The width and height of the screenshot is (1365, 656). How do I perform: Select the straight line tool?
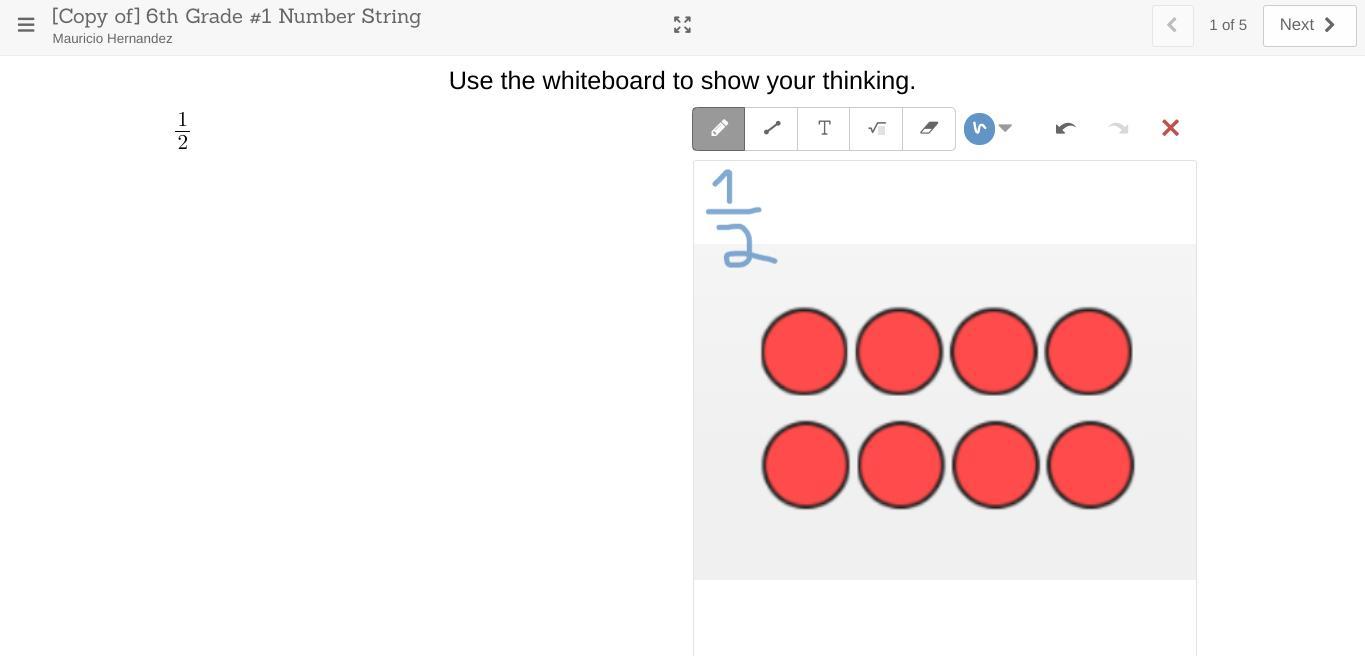point(771,129)
